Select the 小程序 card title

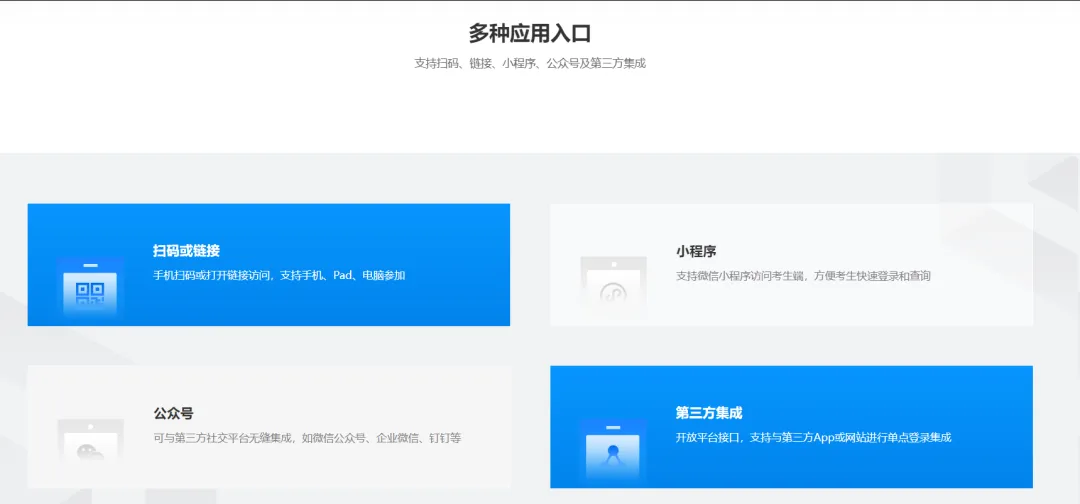pyautogui.click(x=695, y=251)
